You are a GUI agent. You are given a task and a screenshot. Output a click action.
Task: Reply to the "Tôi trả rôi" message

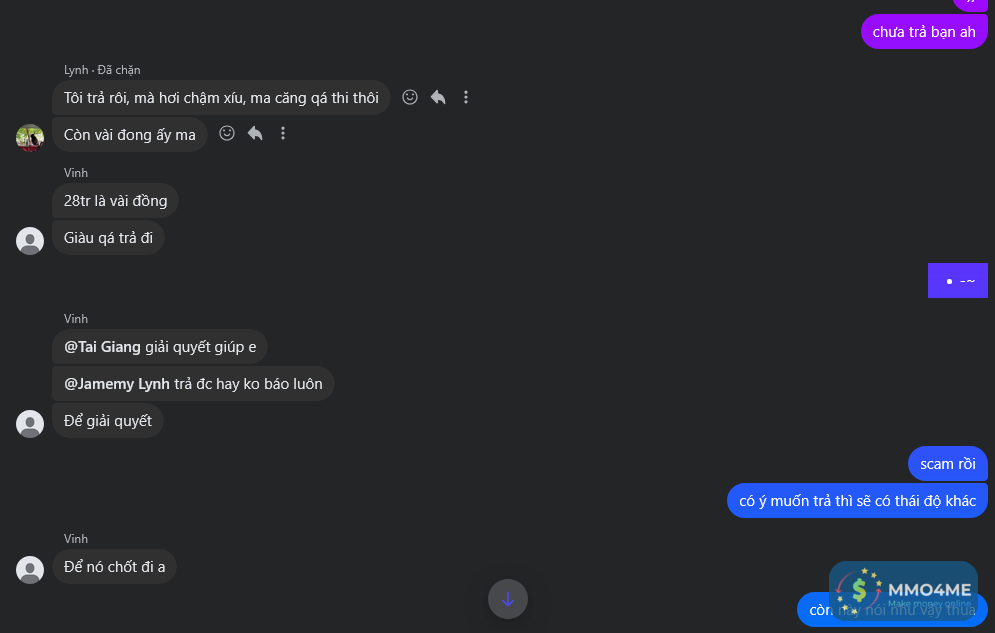point(438,97)
